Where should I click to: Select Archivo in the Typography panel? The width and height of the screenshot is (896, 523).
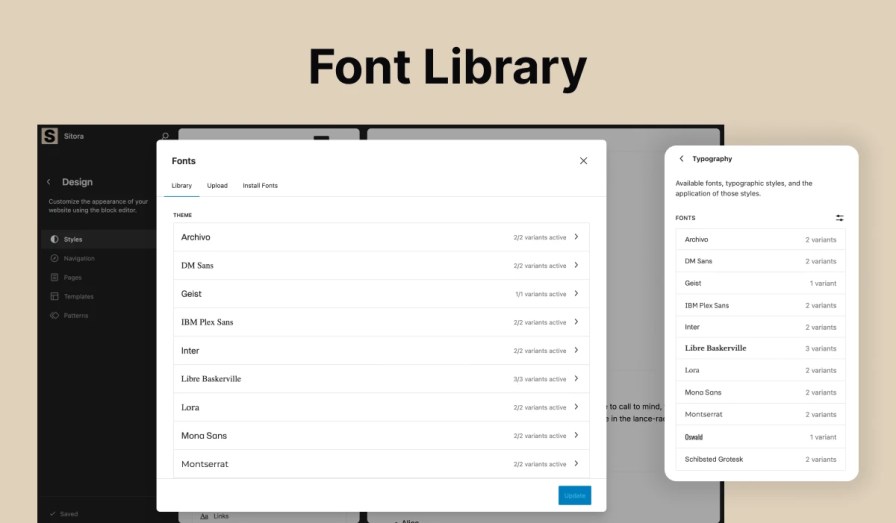tap(760, 239)
